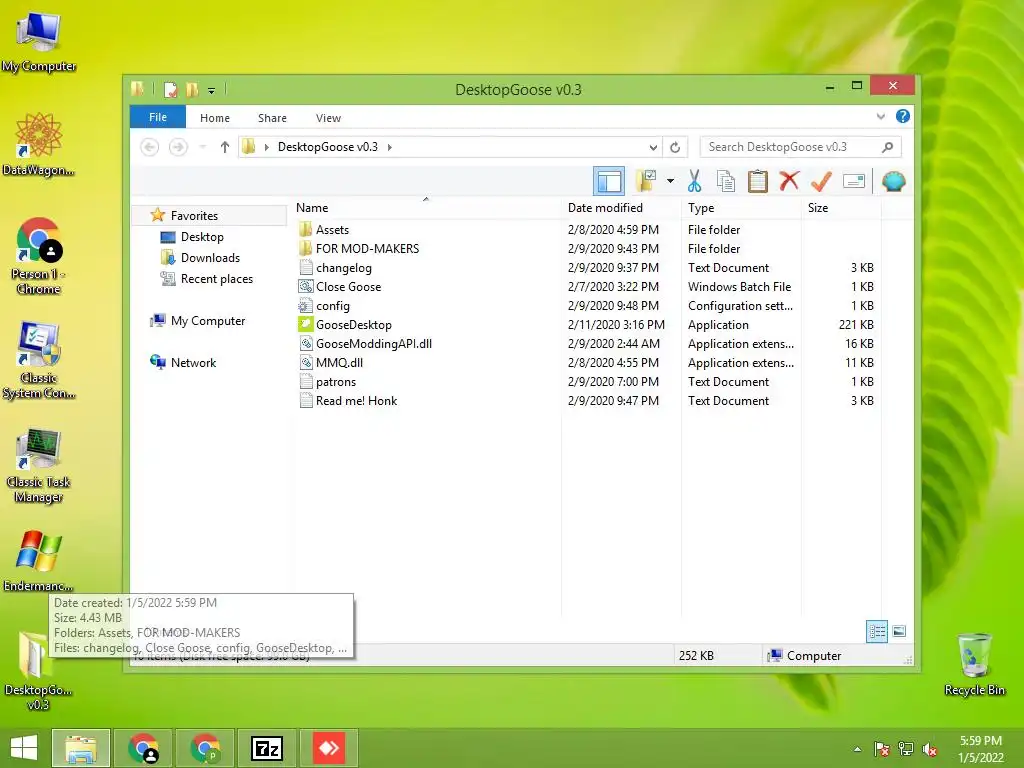Screen dimensions: 1024x768
Task: Expand breadcrumb arrow before DesktopGoose v0.3
Action: click(266, 147)
